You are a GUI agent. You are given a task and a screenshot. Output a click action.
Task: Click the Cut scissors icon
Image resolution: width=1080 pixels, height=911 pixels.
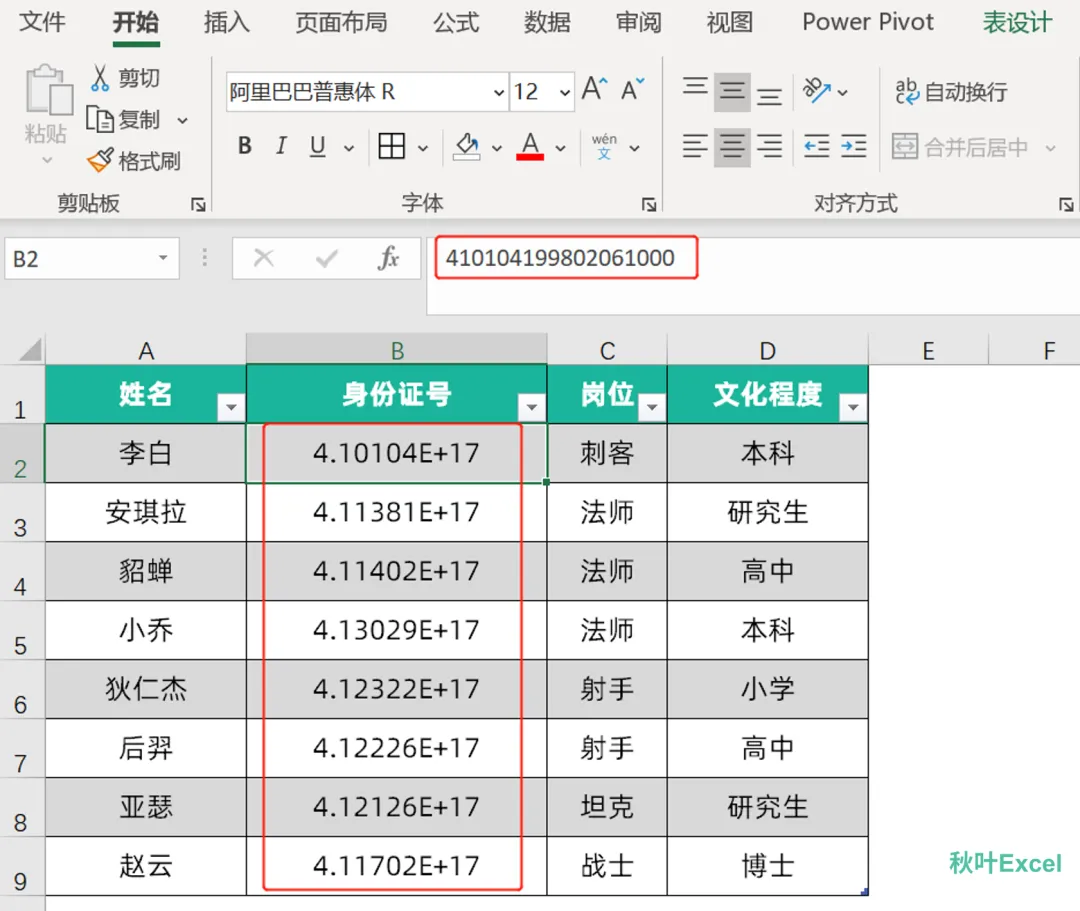point(100,78)
